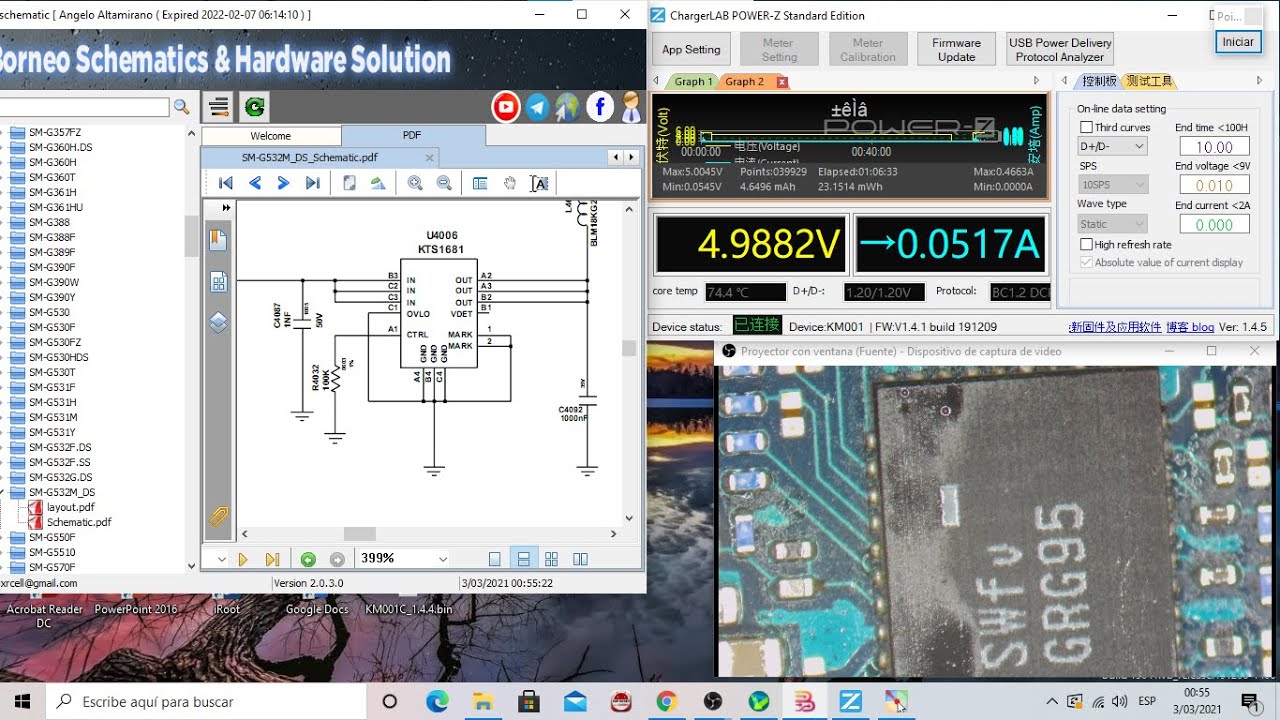
Task: Open the user account avatar icon
Action: click(x=631, y=107)
